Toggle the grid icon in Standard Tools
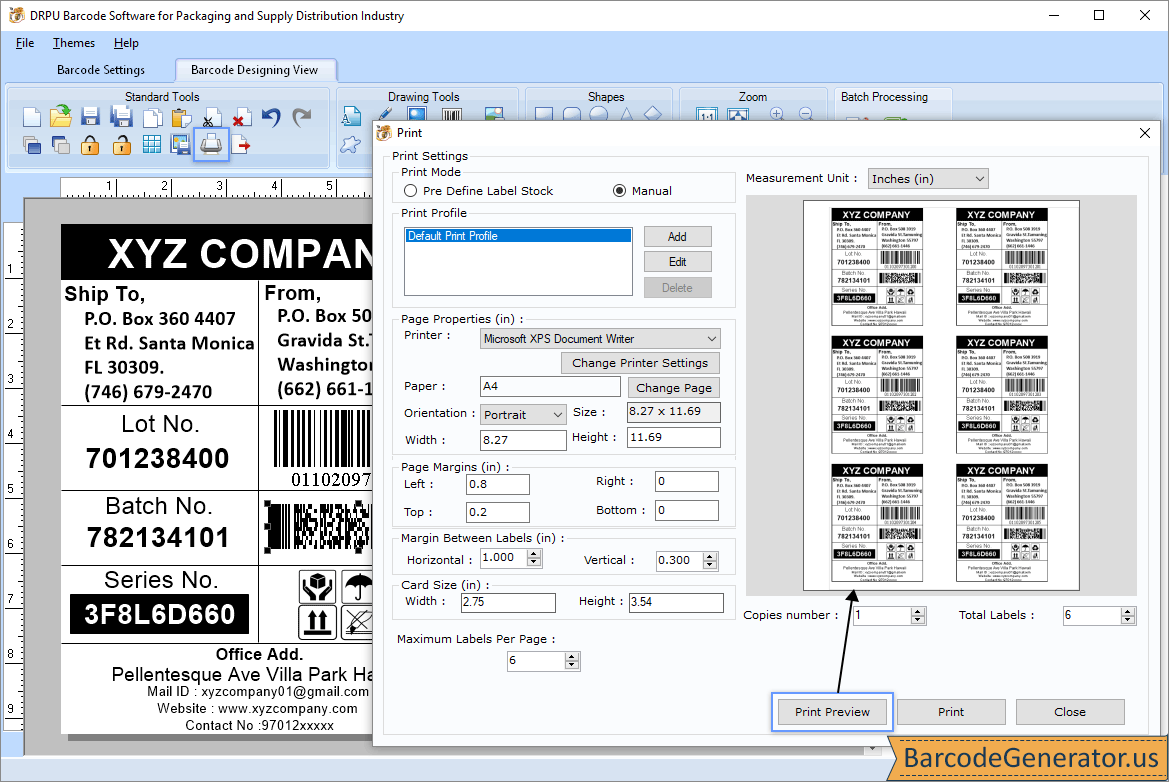Viewport: 1169px width, 782px height. coord(152,145)
